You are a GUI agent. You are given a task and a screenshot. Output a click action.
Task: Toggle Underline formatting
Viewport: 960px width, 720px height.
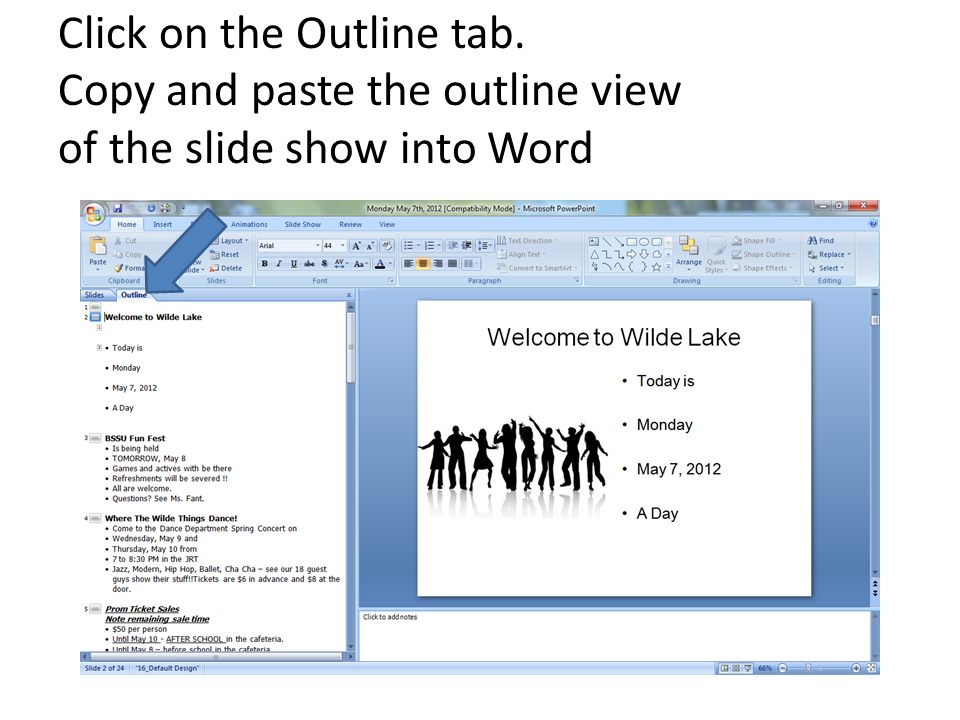coord(294,264)
